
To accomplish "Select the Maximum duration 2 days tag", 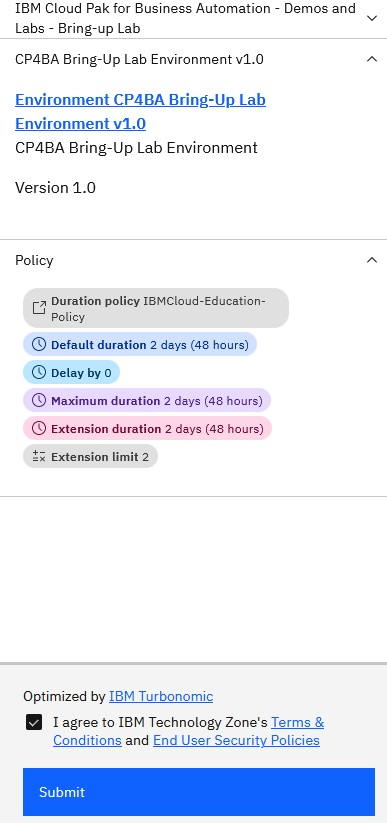I will click(147, 400).
